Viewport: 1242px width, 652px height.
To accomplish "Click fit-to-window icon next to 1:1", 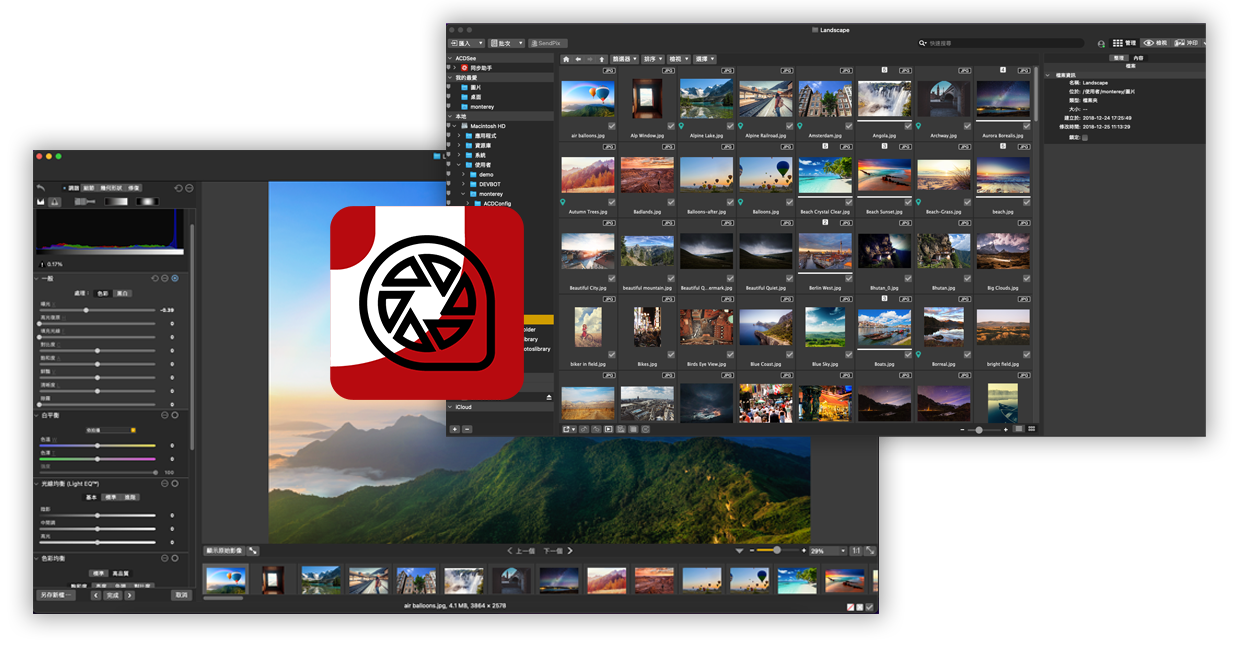I will pyautogui.click(x=870, y=551).
